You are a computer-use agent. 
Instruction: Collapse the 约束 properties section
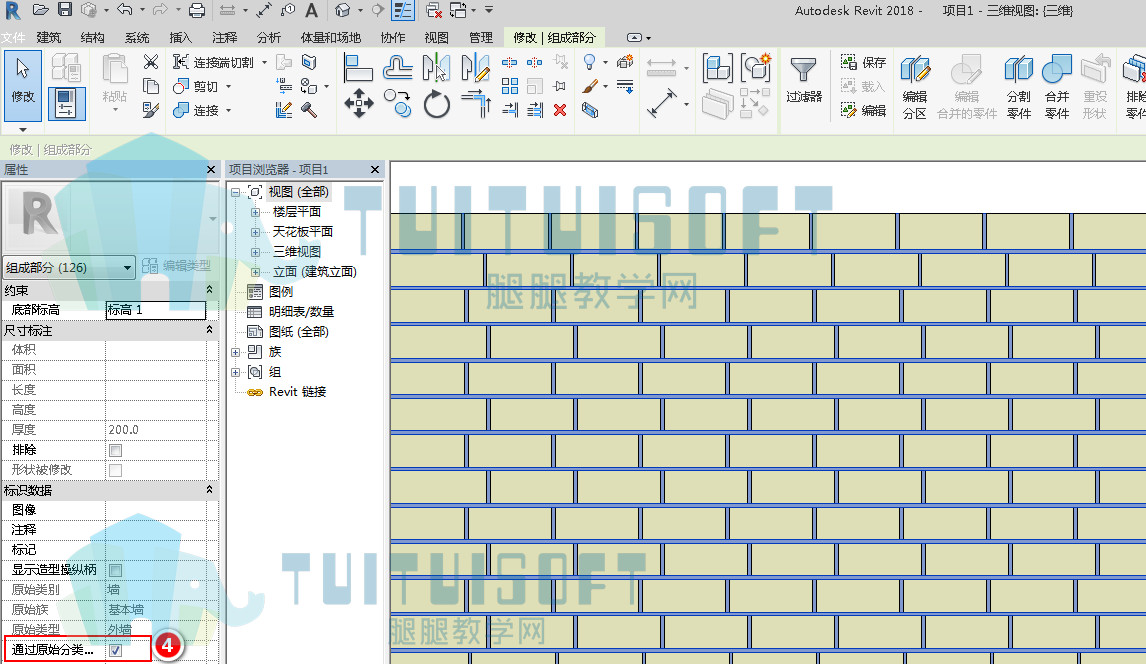pos(209,290)
